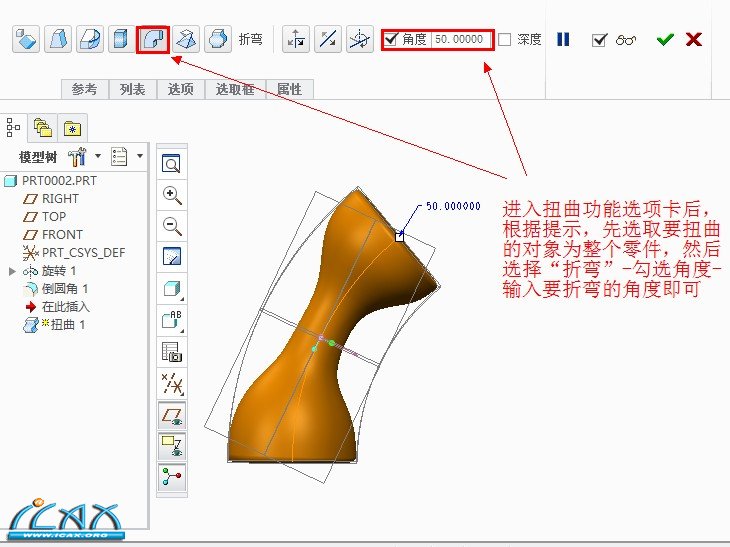Select the RIGHT datum plane
The image size is (730, 547).
click(x=51, y=199)
